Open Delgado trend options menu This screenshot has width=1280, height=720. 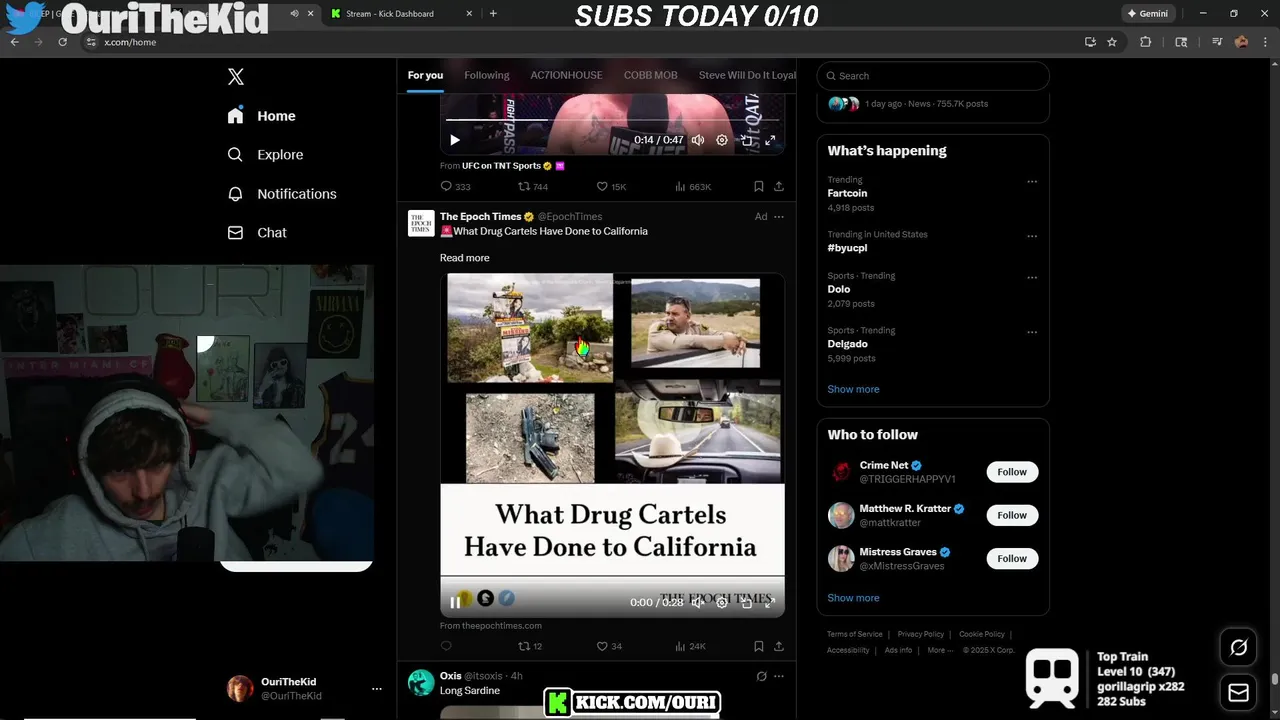tap(1032, 332)
